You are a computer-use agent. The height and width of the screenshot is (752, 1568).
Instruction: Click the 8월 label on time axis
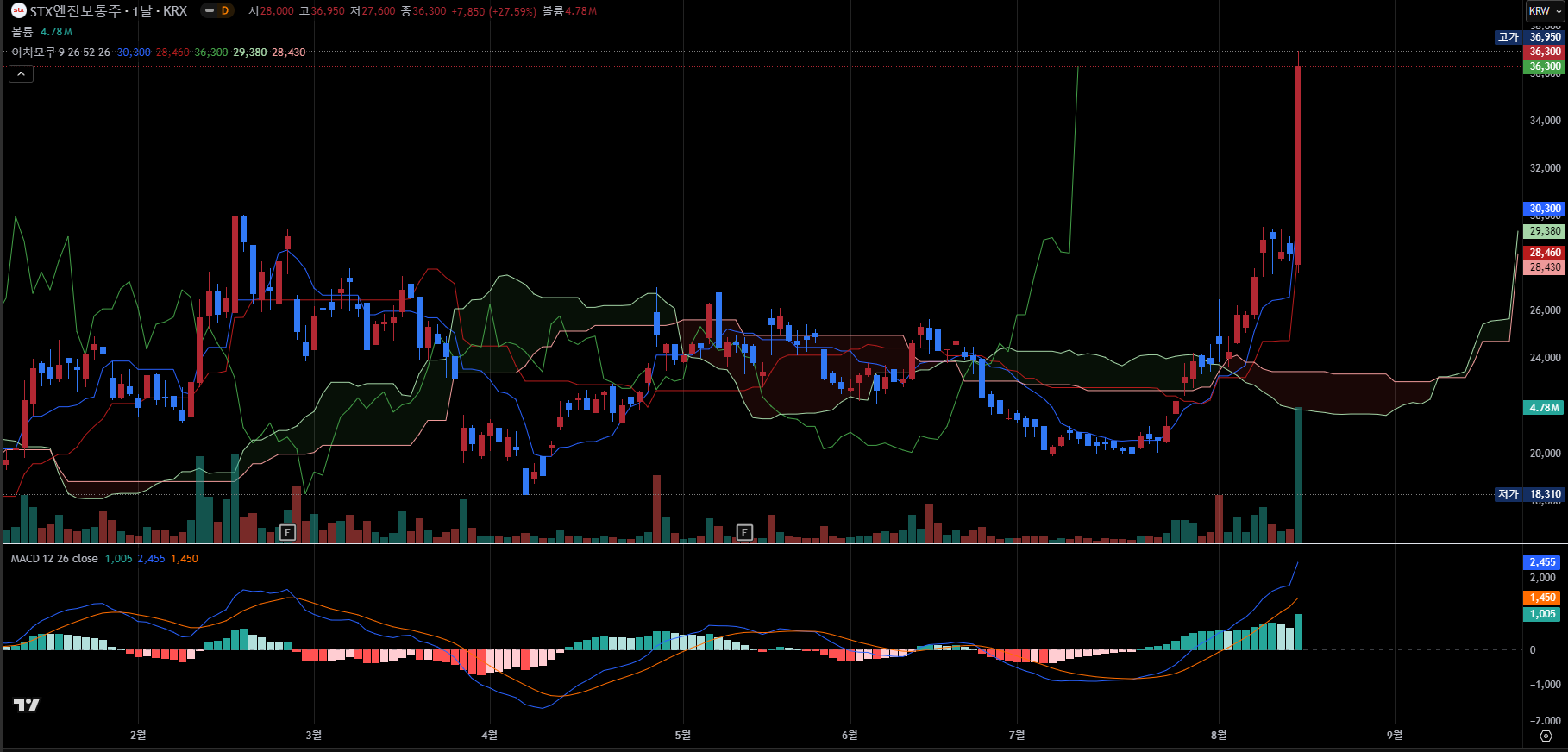click(x=1220, y=736)
